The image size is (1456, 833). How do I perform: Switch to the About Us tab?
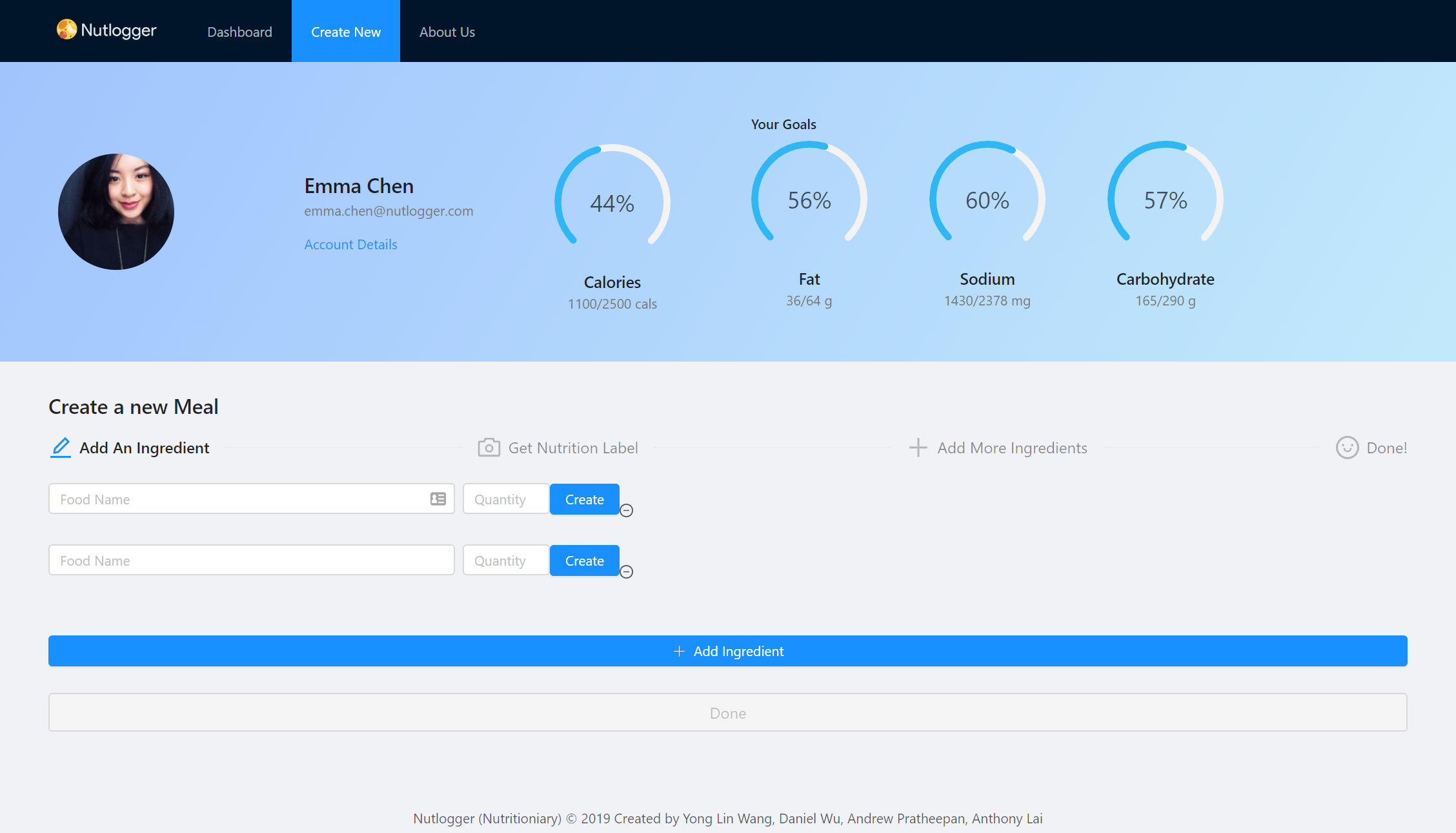tap(447, 32)
